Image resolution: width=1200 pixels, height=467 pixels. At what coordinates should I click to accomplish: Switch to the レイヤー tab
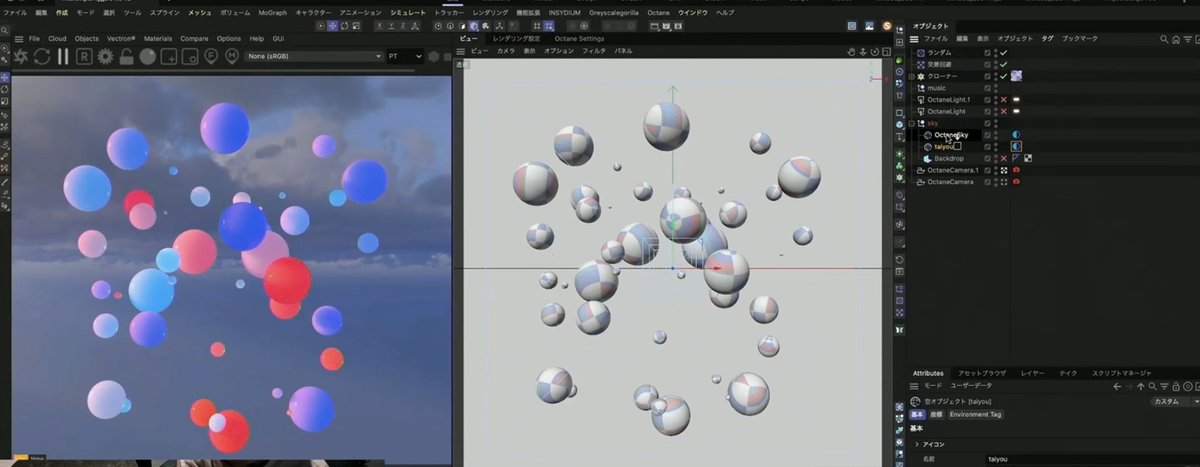pos(1032,373)
